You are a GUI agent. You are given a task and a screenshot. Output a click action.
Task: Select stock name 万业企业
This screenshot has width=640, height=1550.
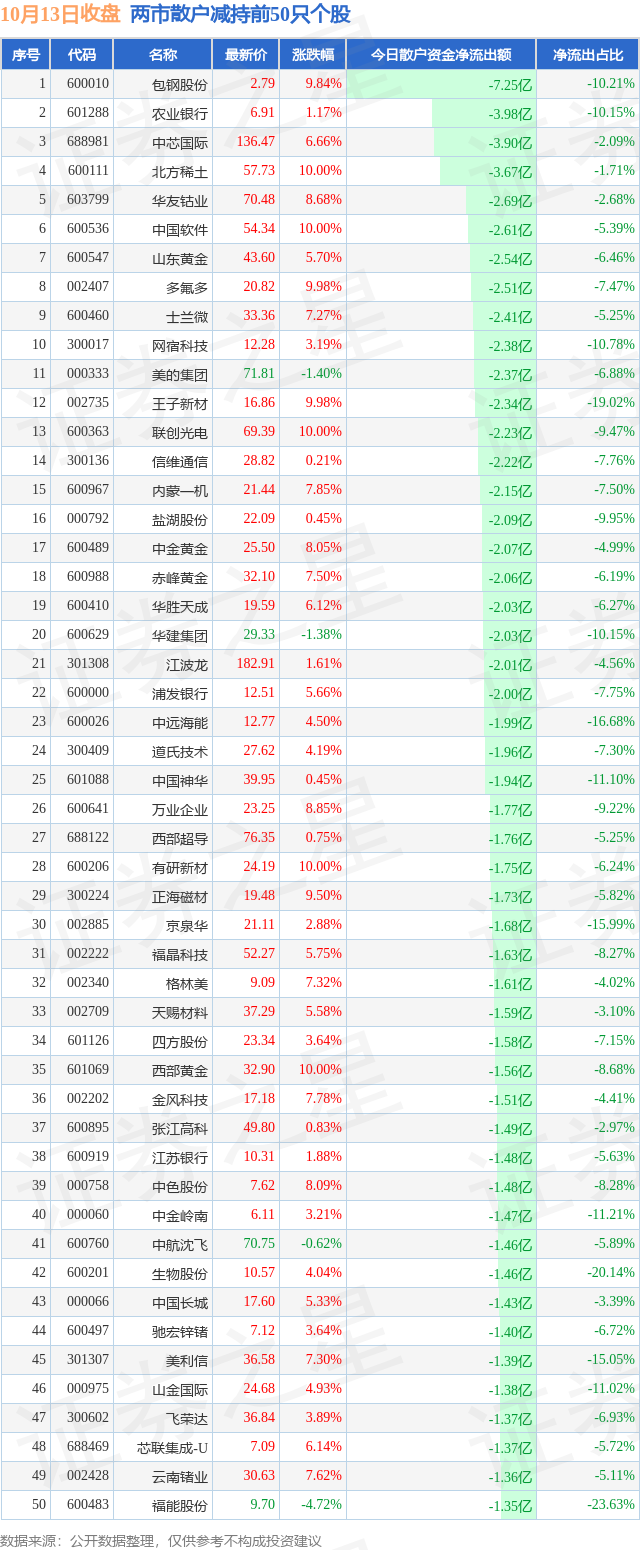[180, 810]
